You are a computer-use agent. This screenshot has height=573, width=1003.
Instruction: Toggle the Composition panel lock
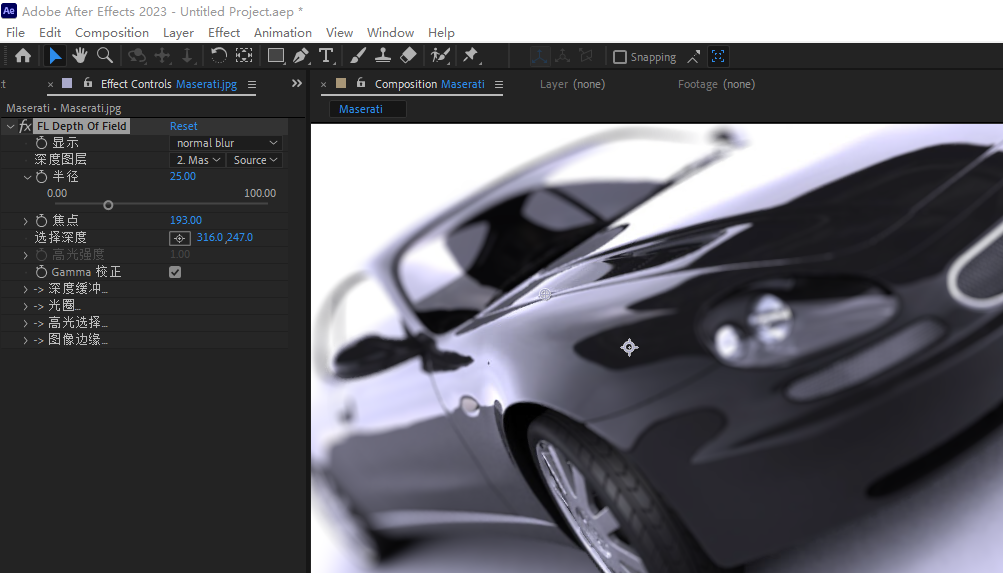point(361,83)
